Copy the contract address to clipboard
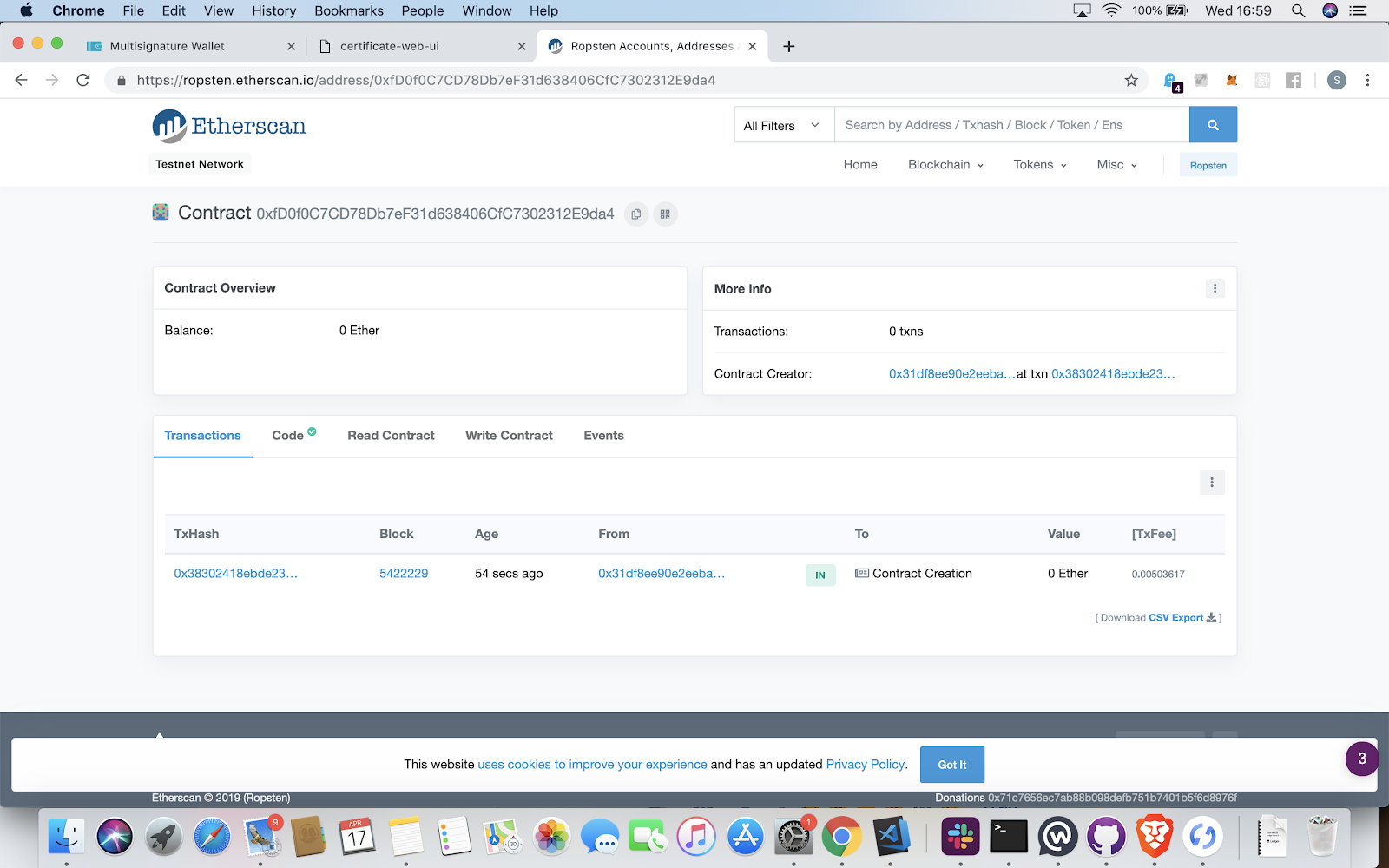This screenshot has height=868, width=1389. click(x=636, y=214)
